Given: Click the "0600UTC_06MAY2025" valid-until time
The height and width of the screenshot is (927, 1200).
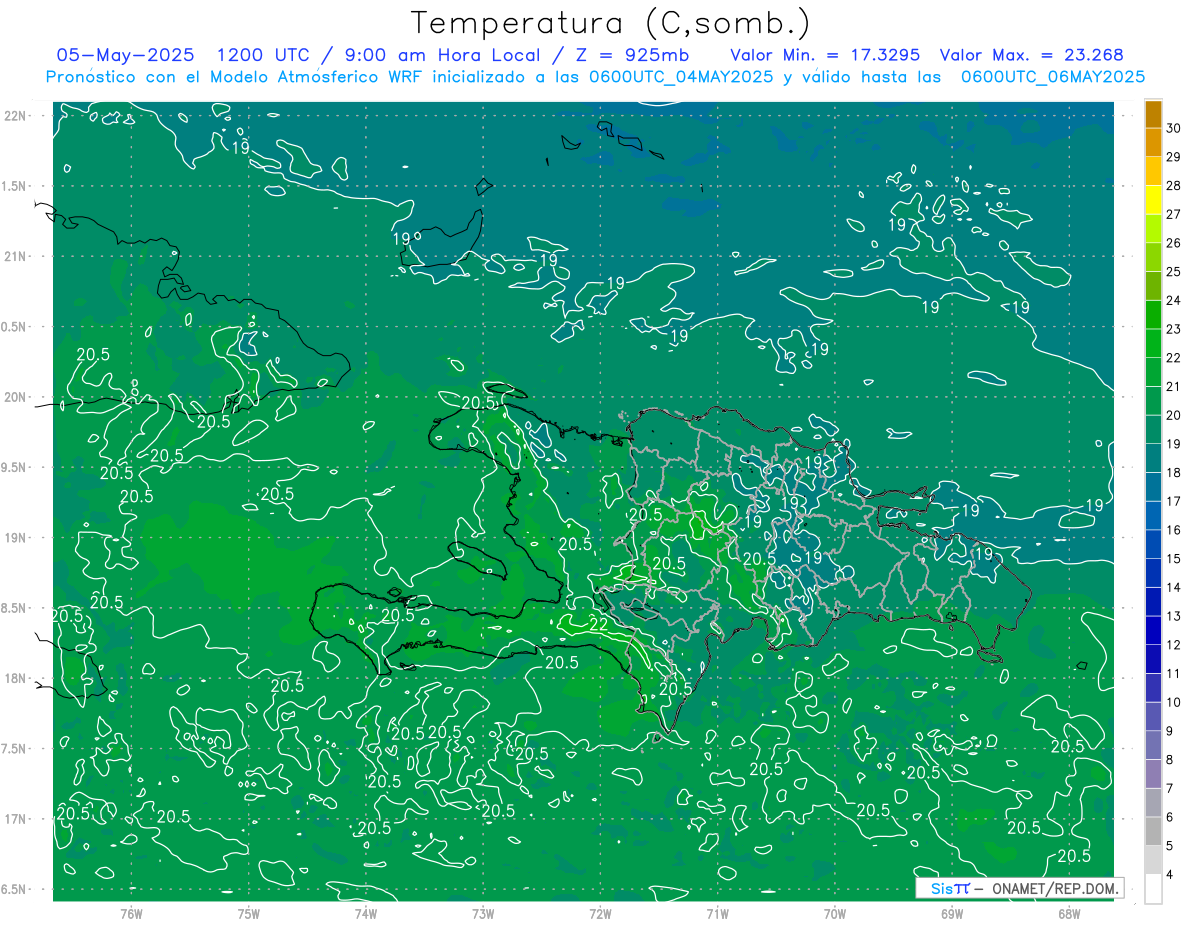Looking at the screenshot, I should pos(1053,76).
